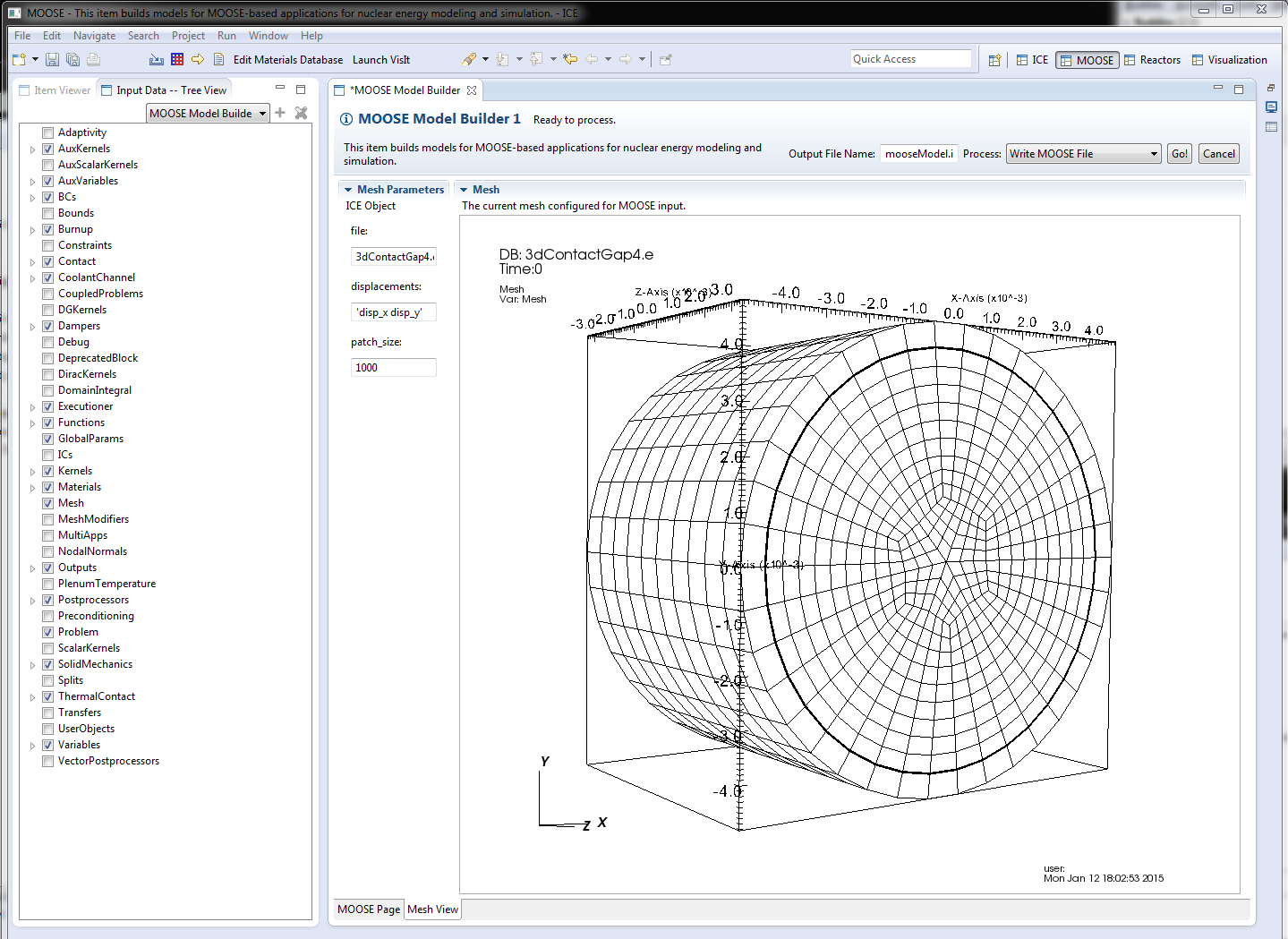Viewport: 1288px width, 939px height.
Task: Click Edit Materials Database
Action: [288, 60]
